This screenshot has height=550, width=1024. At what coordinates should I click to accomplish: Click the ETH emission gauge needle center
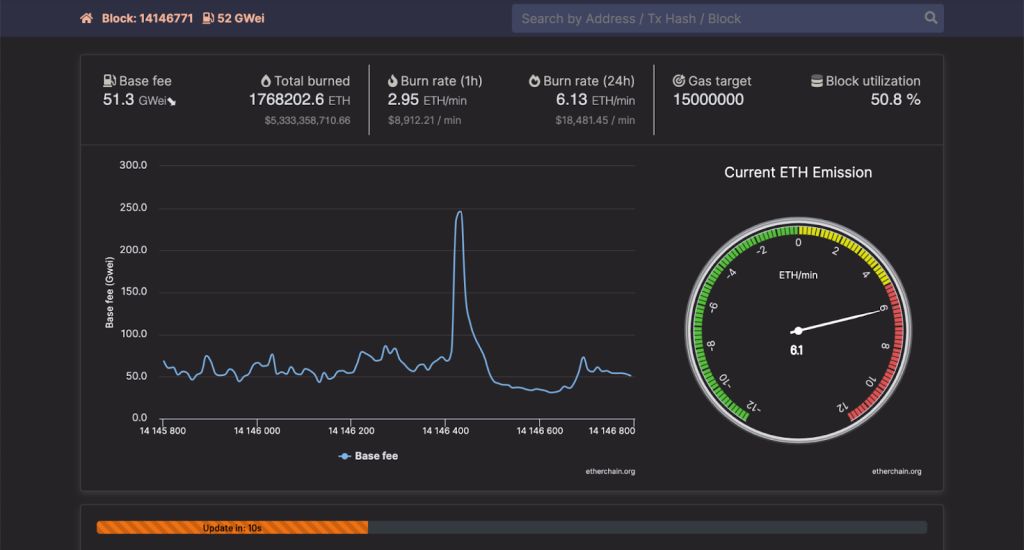point(797,331)
